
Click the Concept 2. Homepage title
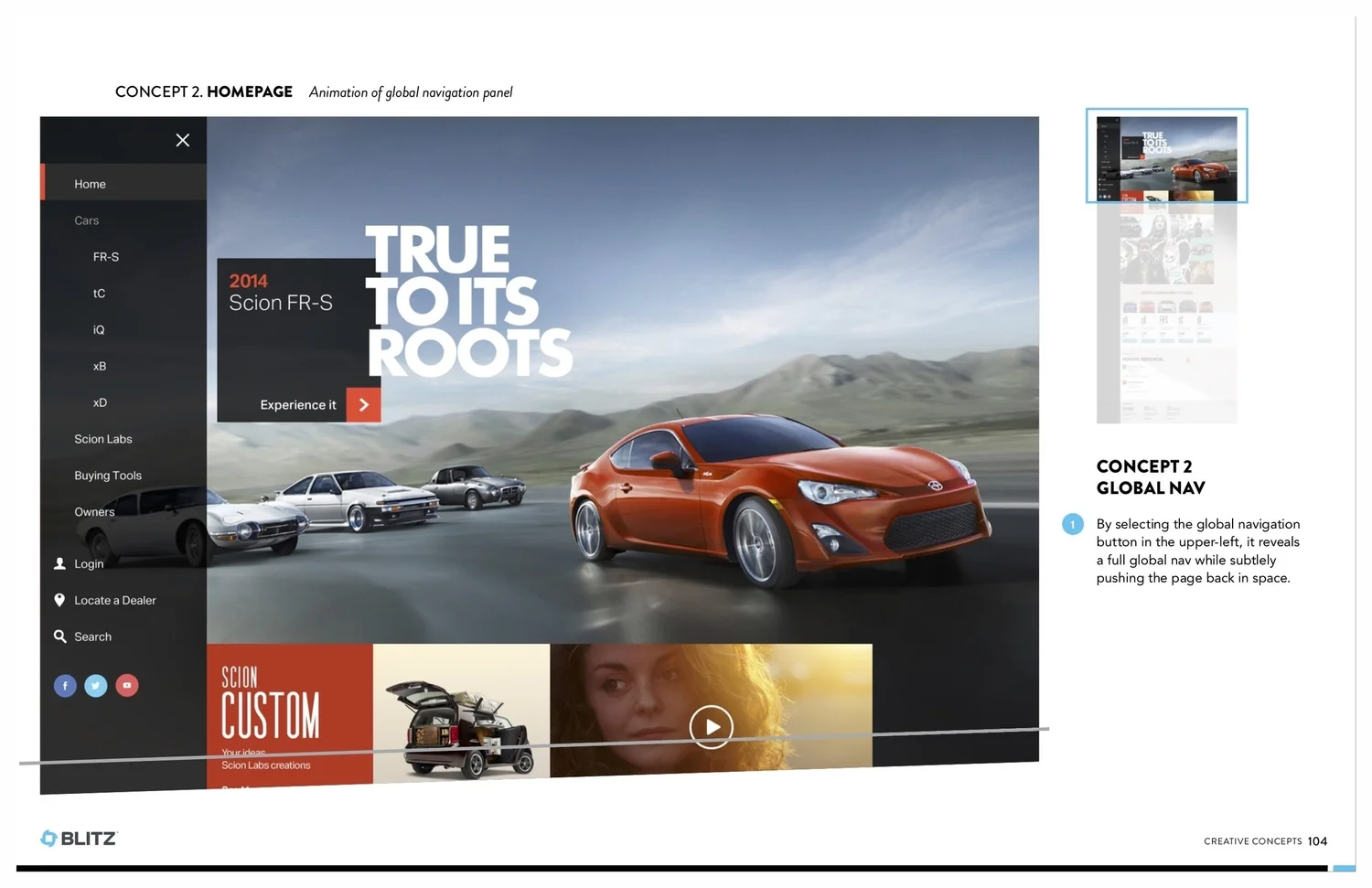tap(204, 91)
